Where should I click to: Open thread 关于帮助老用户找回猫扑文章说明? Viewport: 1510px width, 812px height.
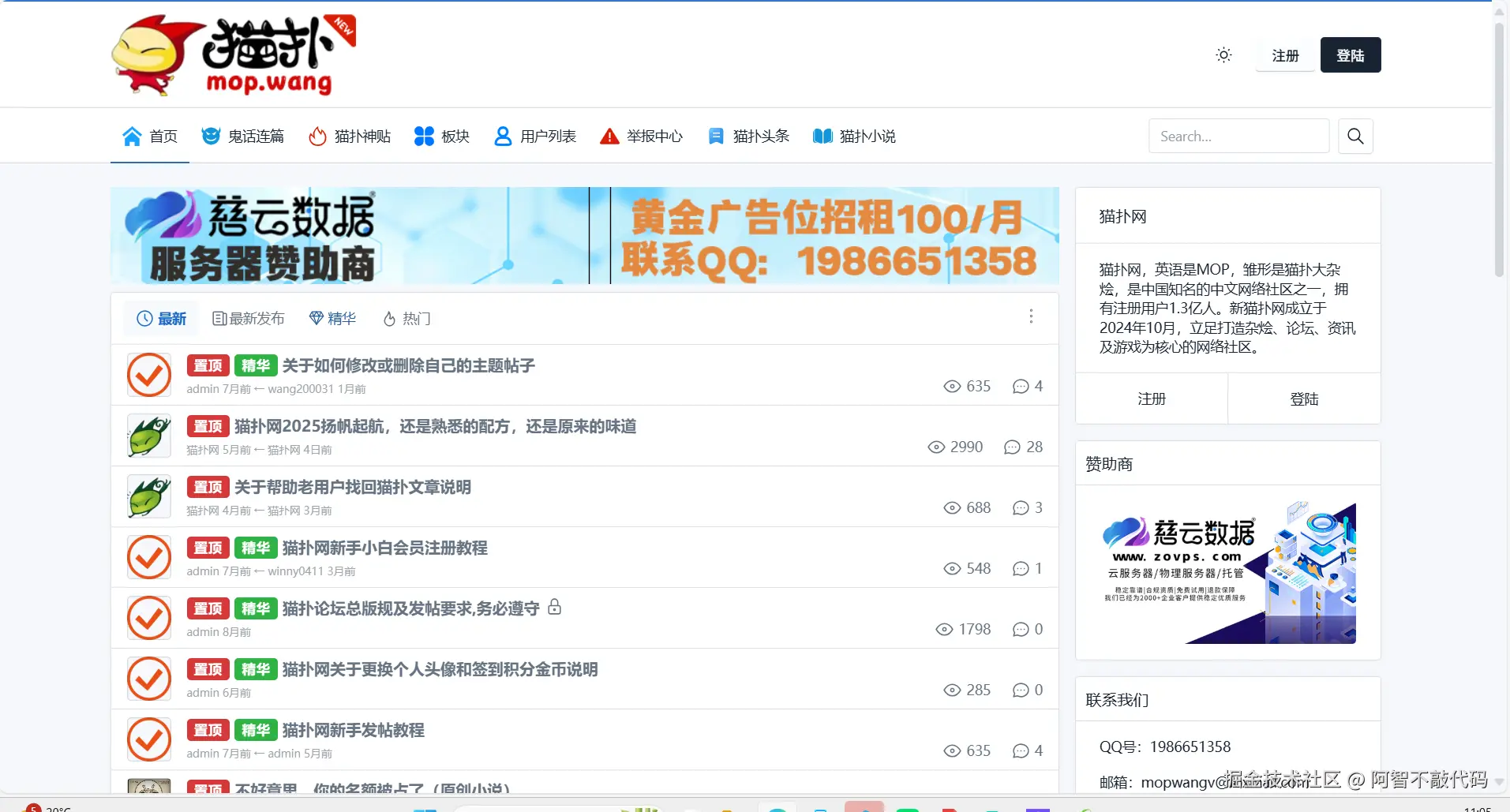(353, 487)
